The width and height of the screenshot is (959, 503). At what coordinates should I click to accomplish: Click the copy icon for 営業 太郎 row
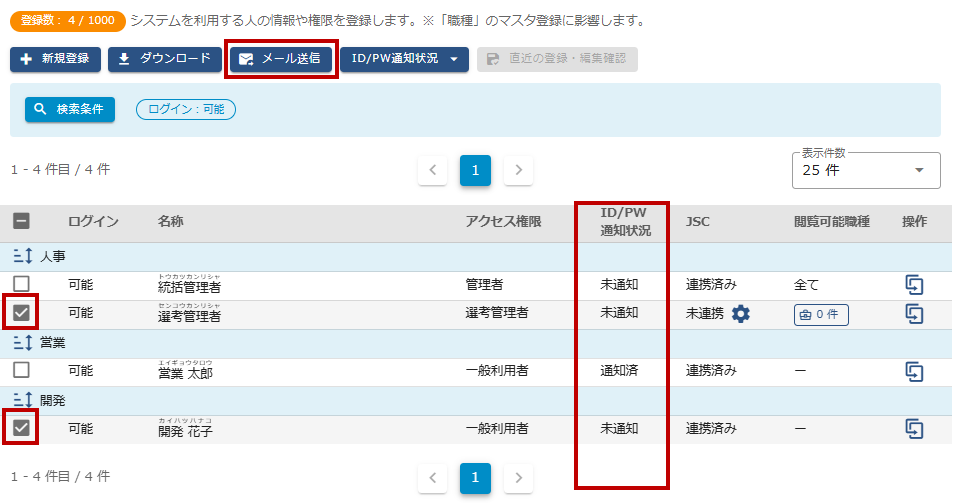tap(913, 371)
